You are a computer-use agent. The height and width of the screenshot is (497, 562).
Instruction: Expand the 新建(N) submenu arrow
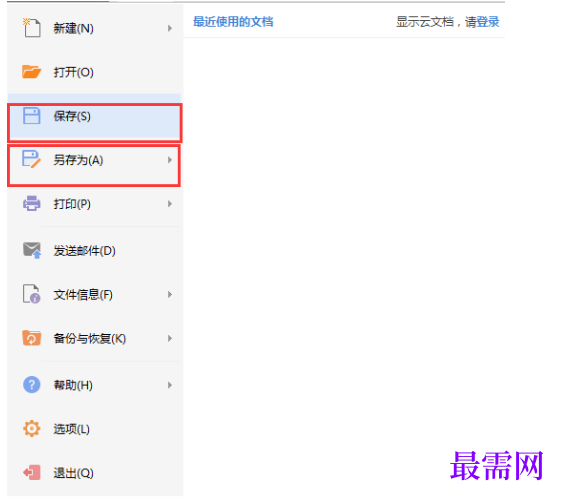[170, 28]
